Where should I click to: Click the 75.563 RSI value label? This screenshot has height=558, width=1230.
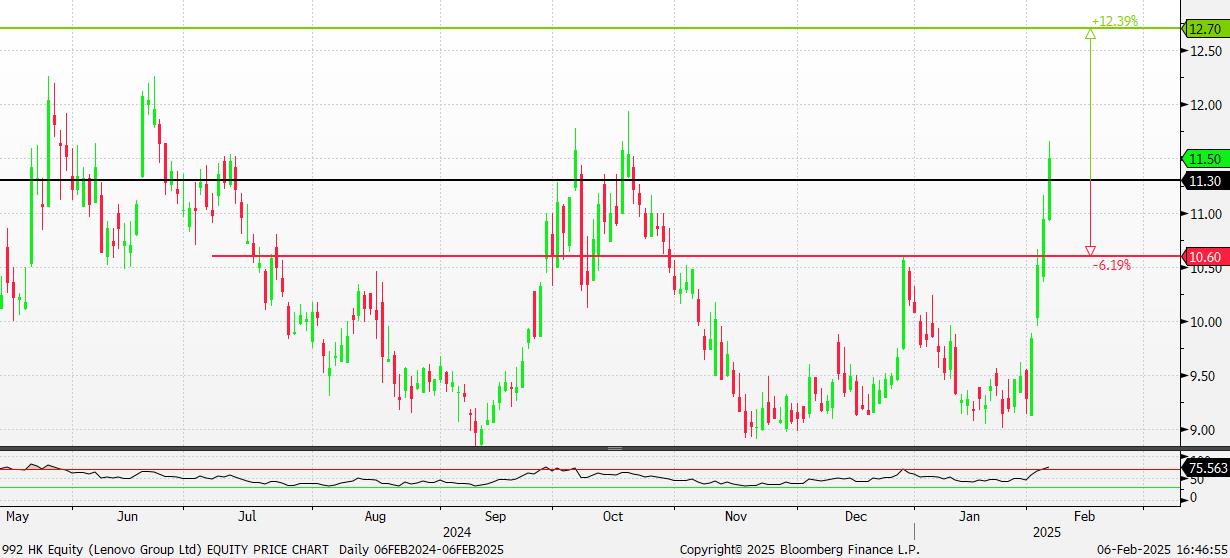coord(1206,467)
